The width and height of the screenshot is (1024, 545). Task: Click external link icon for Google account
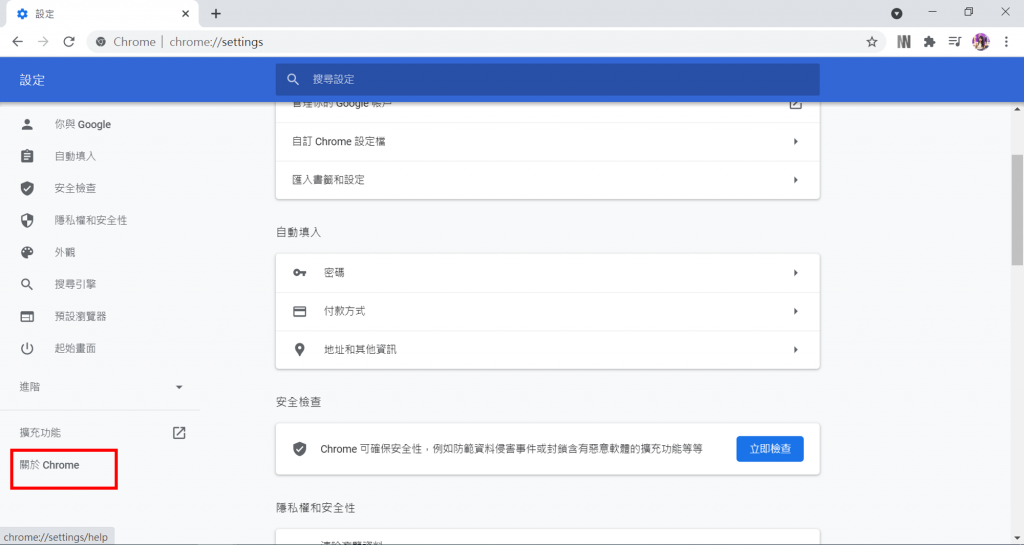tap(795, 104)
